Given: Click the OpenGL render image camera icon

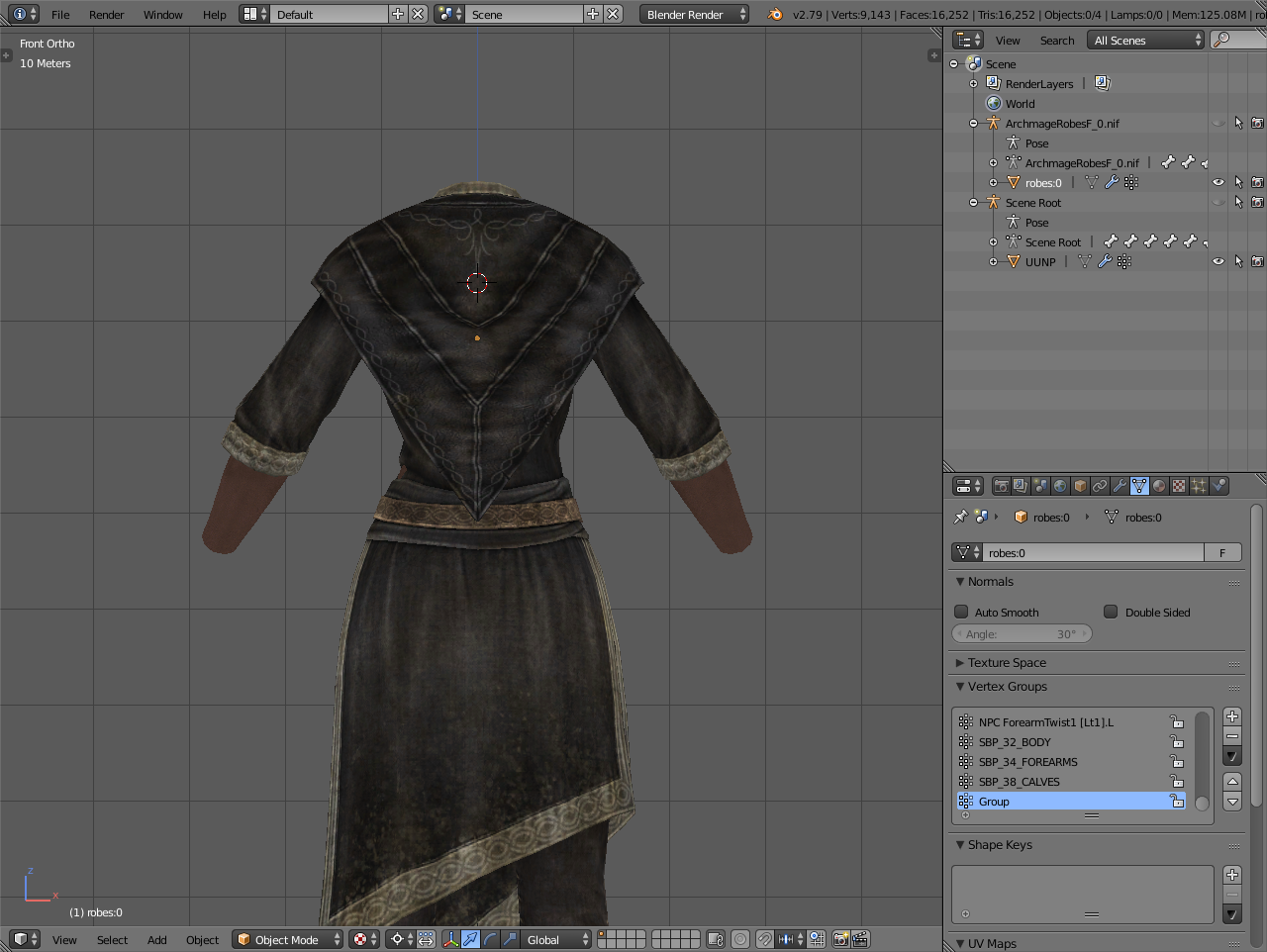Looking at the screenshot, I should tap(840, 939).
